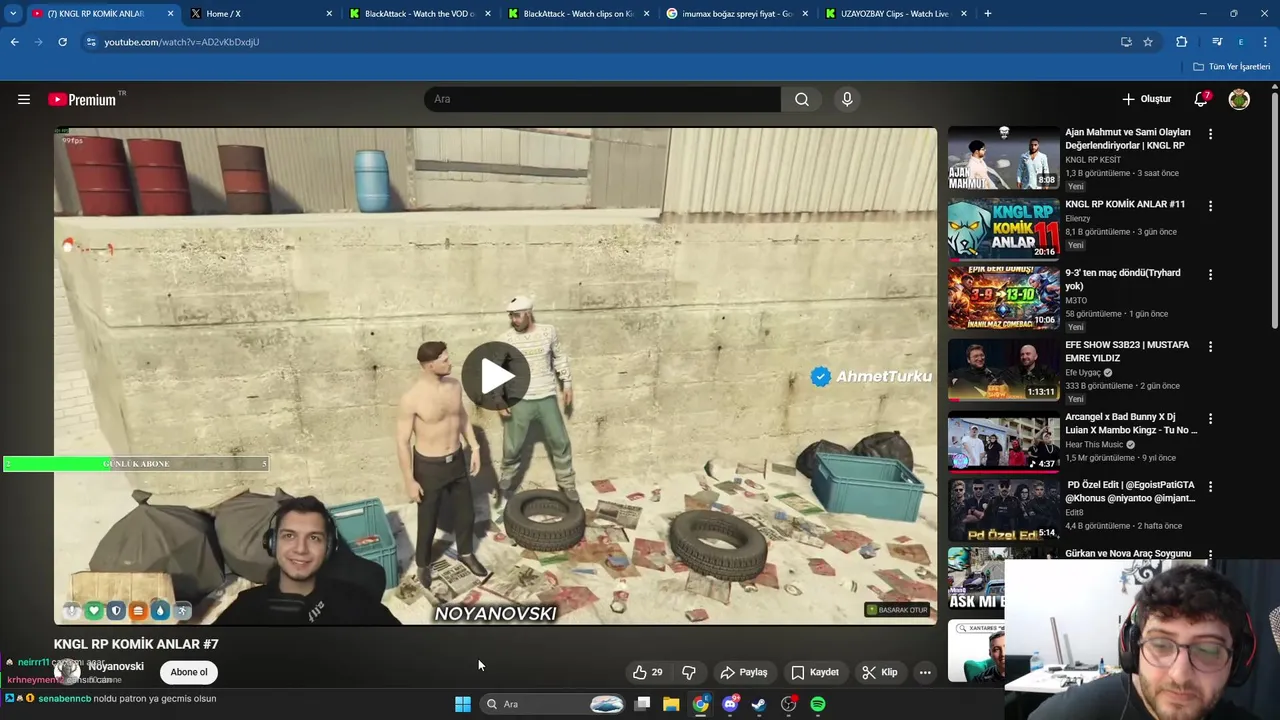Go back in browser history

tap(14, 42)
